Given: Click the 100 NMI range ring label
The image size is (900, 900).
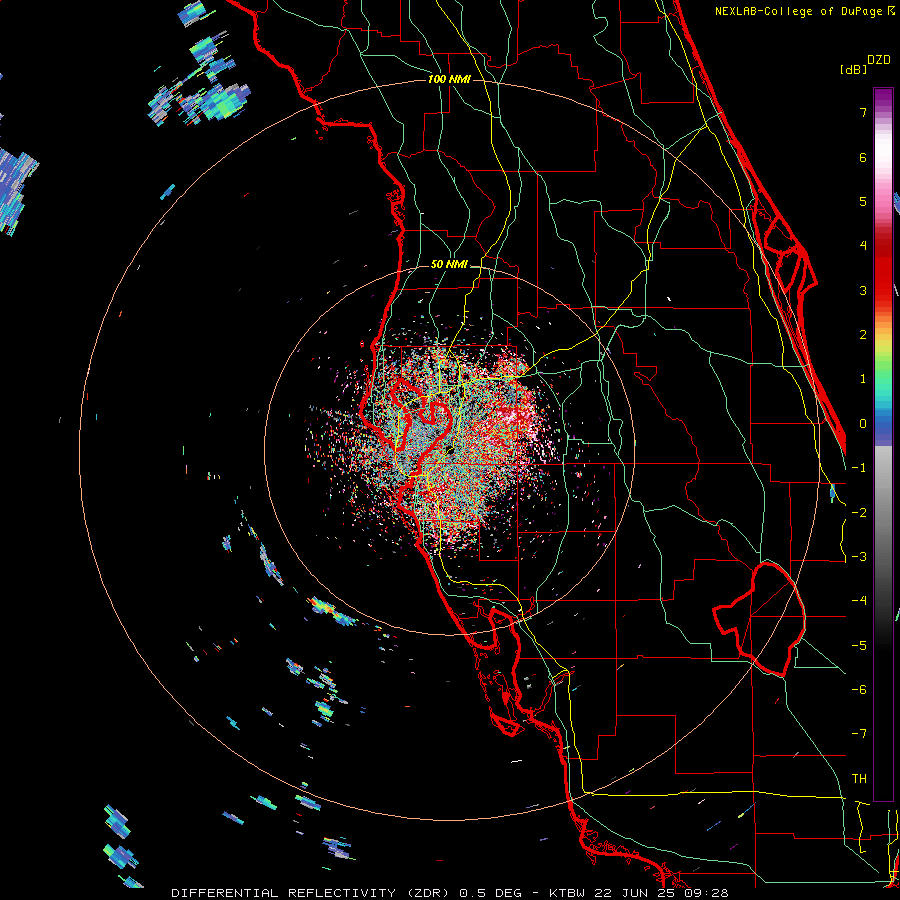Looking at the screenshot, I should click(x=449, y=79).
